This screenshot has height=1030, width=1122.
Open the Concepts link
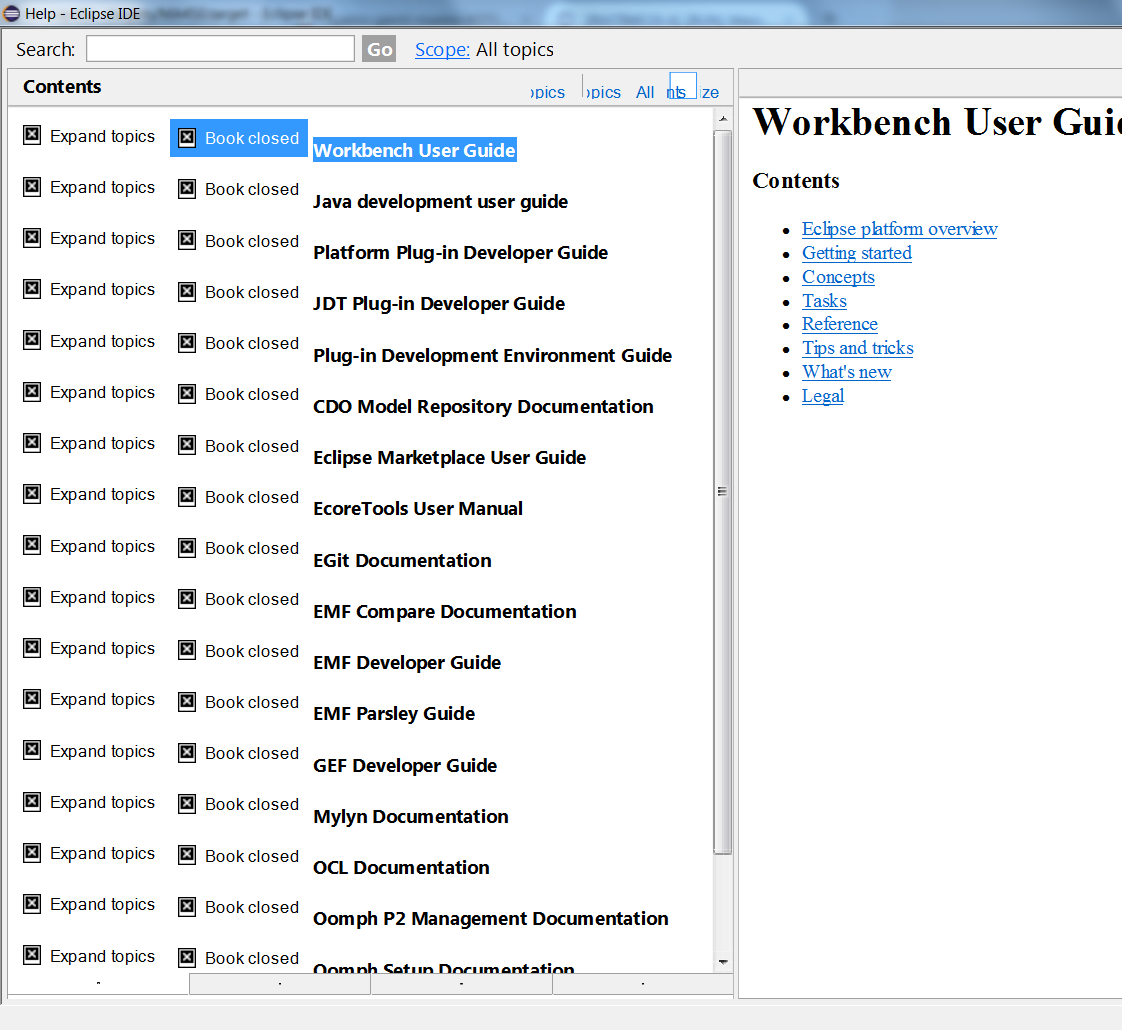(x=838, y=277)
